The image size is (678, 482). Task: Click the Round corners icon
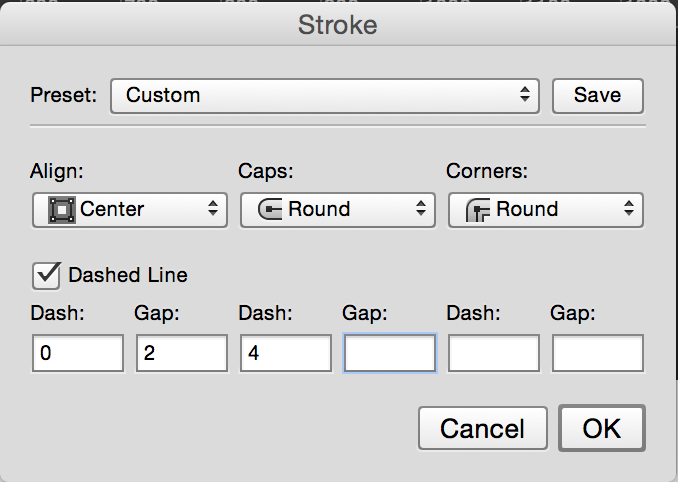pos(478,210)
